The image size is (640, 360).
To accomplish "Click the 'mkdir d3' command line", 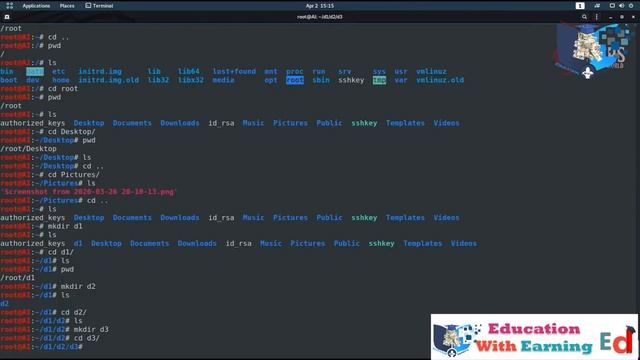I will point(54,329).
